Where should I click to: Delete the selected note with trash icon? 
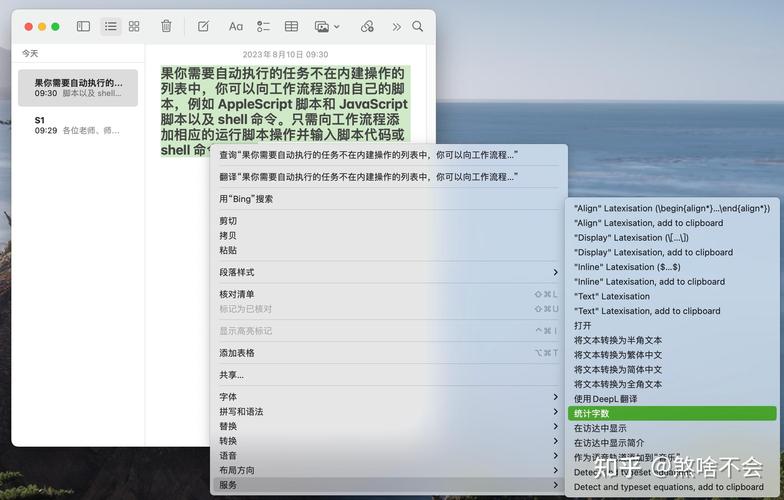166,26
